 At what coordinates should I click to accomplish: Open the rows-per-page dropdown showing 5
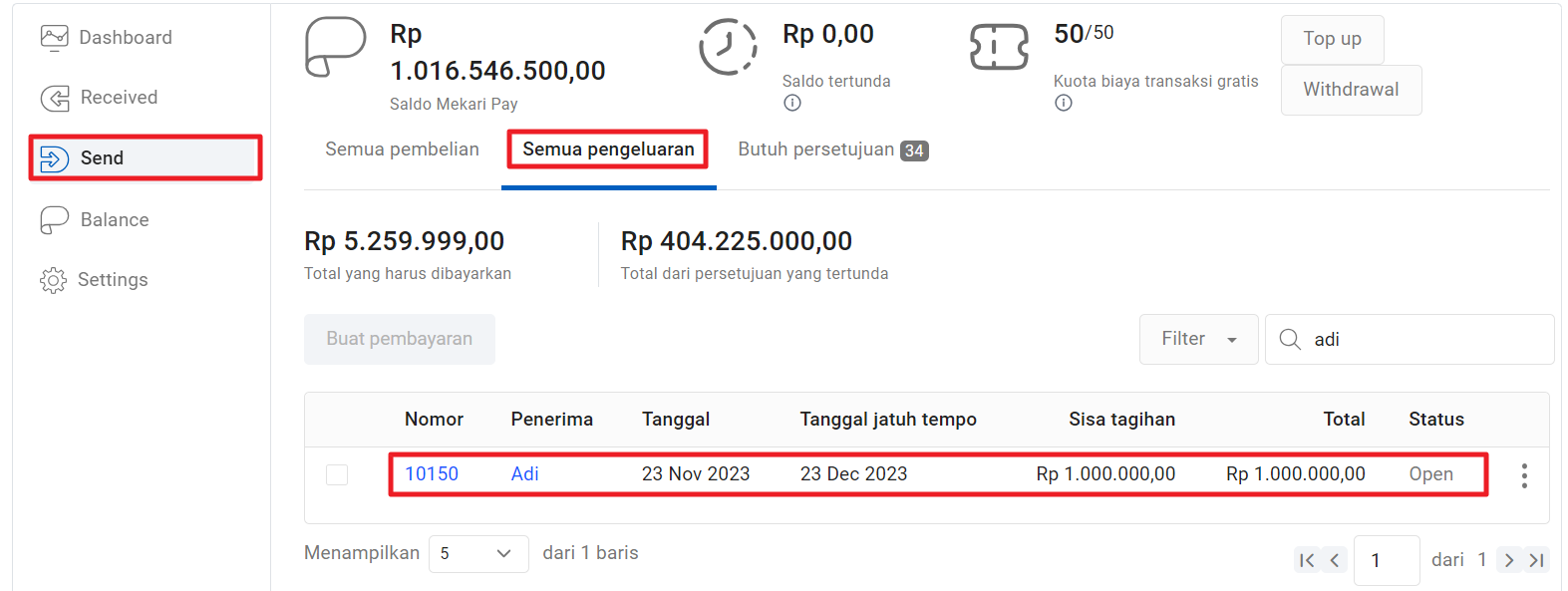click(x=477, y=554)
